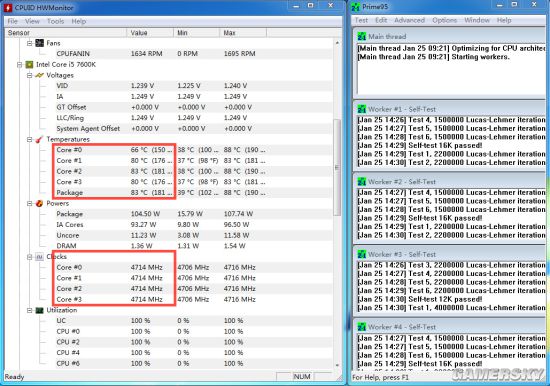Click the Worker #1 Self-Test window icon
The width and height of the screenshot is (550, 386).
coord(362,109)
